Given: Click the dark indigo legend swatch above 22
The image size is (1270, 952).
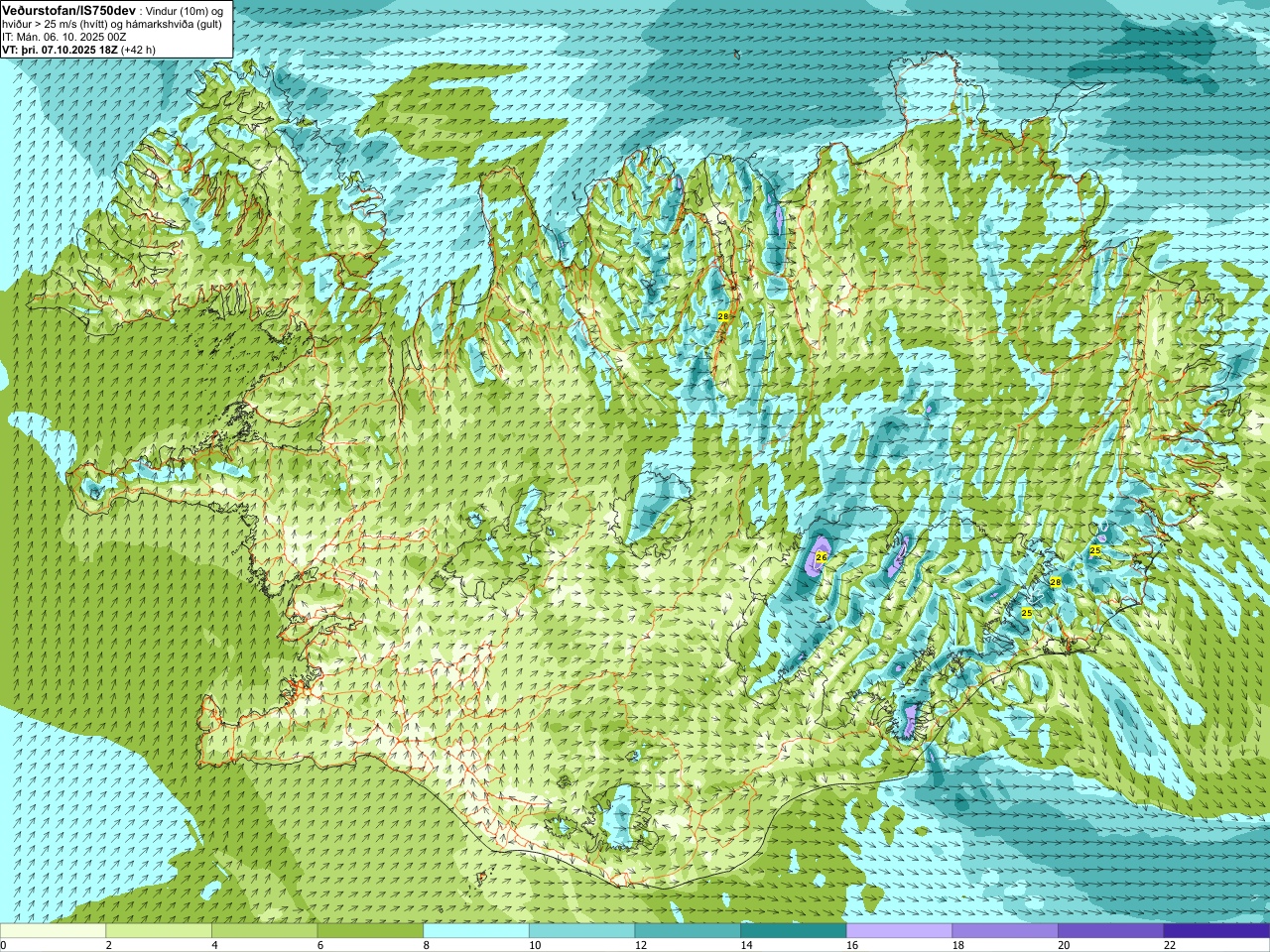Looking at the screenshot, I should coord(1216,931).
